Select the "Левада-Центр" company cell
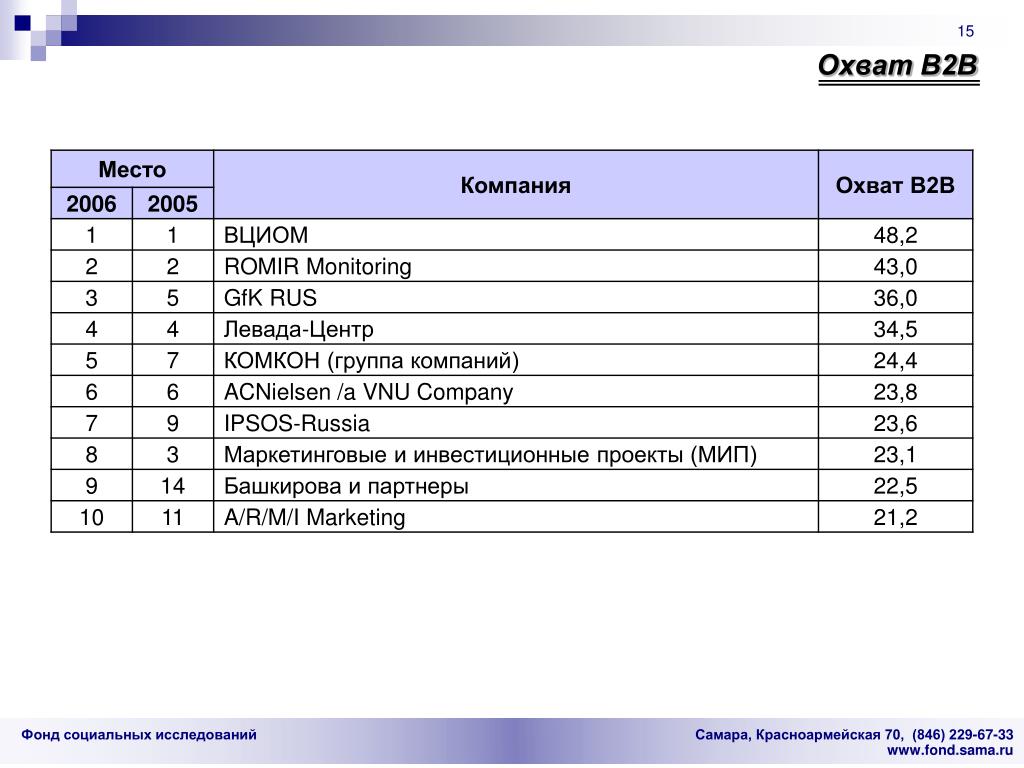Image resolution: width=1024 pixels, height=768 pixels. pos(515,329)
